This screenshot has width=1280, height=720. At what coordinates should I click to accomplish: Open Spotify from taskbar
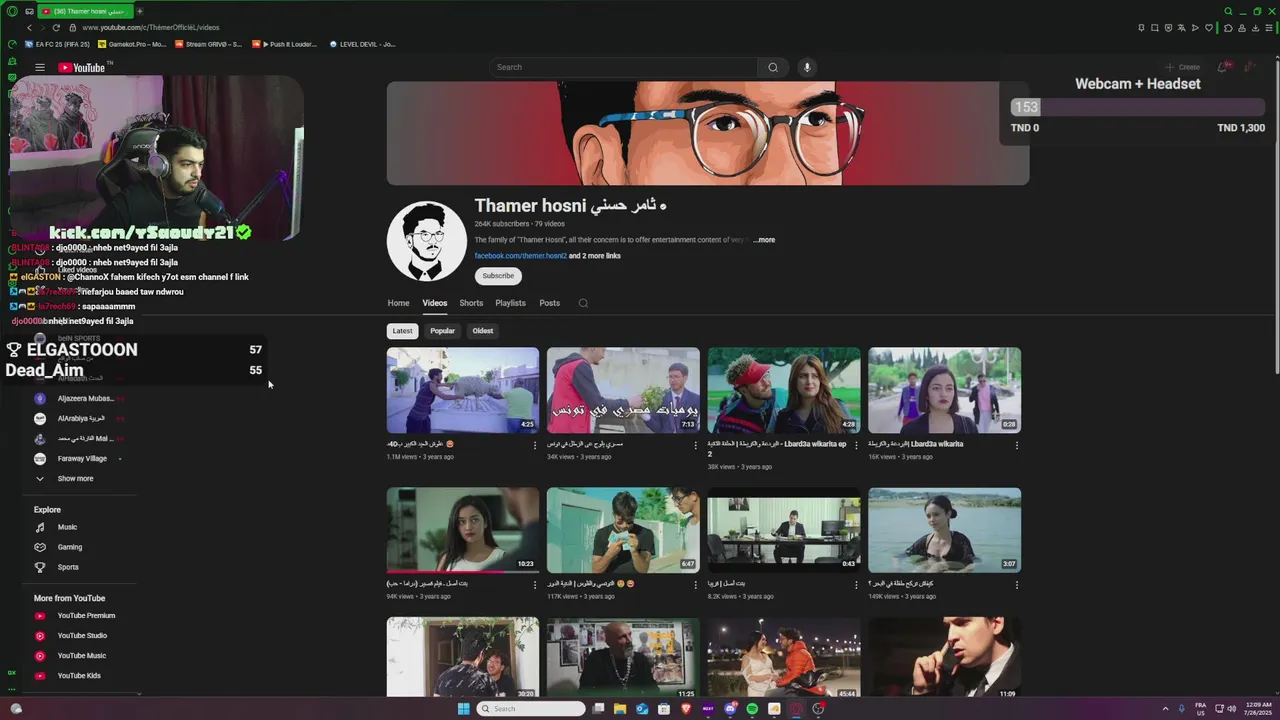(752, 709)
